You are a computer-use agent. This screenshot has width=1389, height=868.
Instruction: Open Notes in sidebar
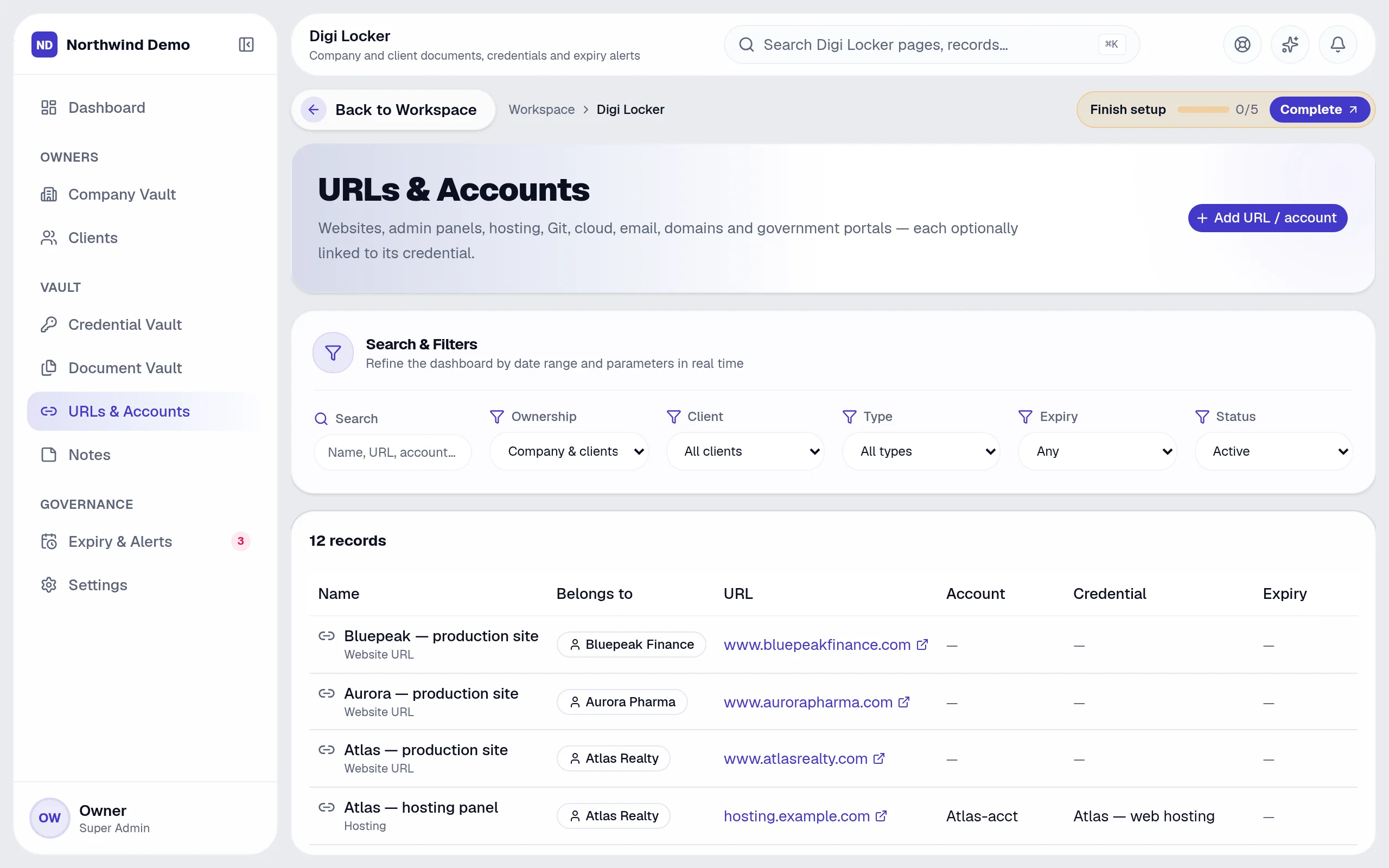[x=145, y=455]
